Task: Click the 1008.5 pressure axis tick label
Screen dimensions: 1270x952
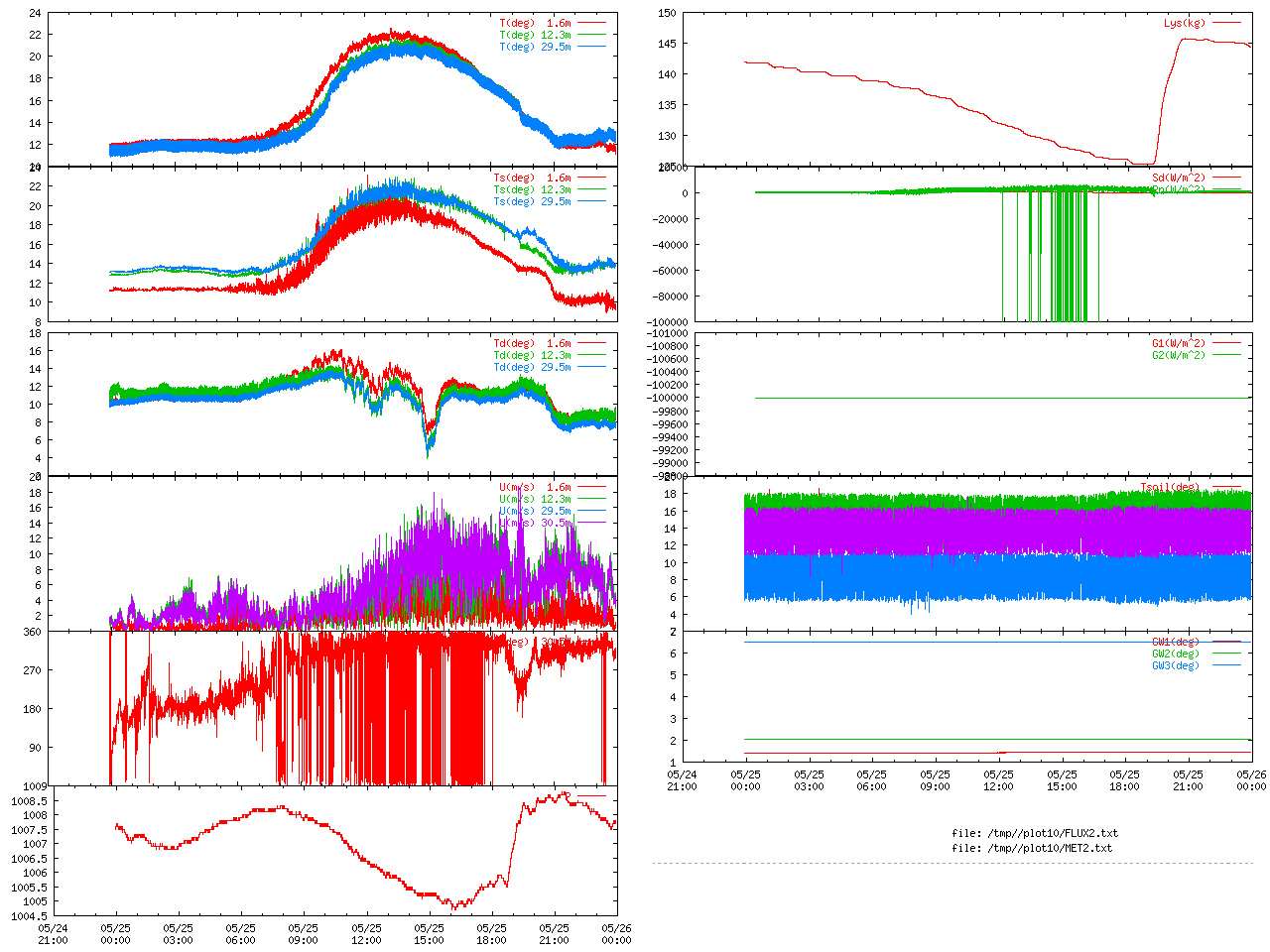Action: [x=30, y=801]
